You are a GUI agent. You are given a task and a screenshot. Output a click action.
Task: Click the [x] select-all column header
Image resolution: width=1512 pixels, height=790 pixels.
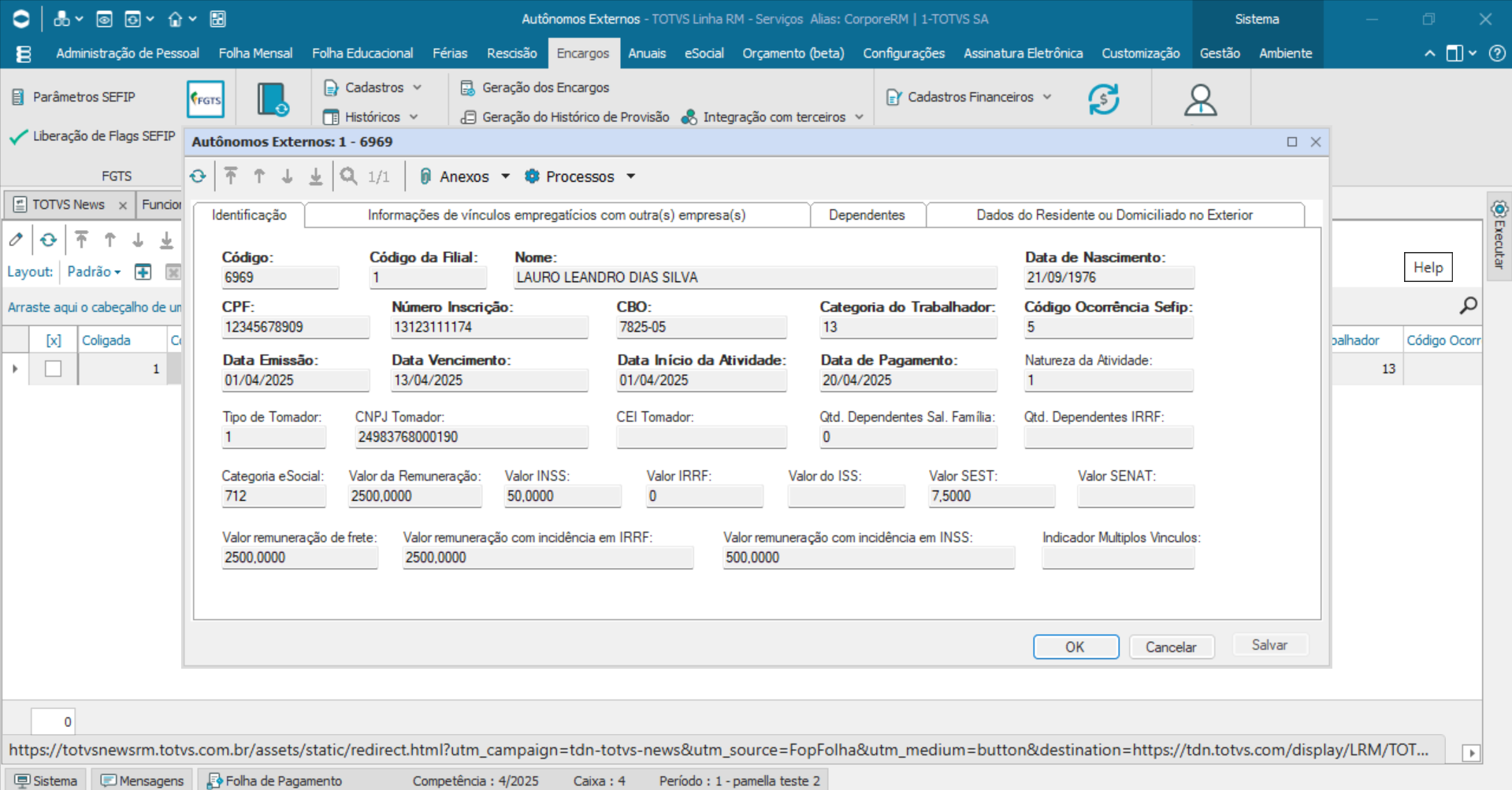[x=54, y=340]
